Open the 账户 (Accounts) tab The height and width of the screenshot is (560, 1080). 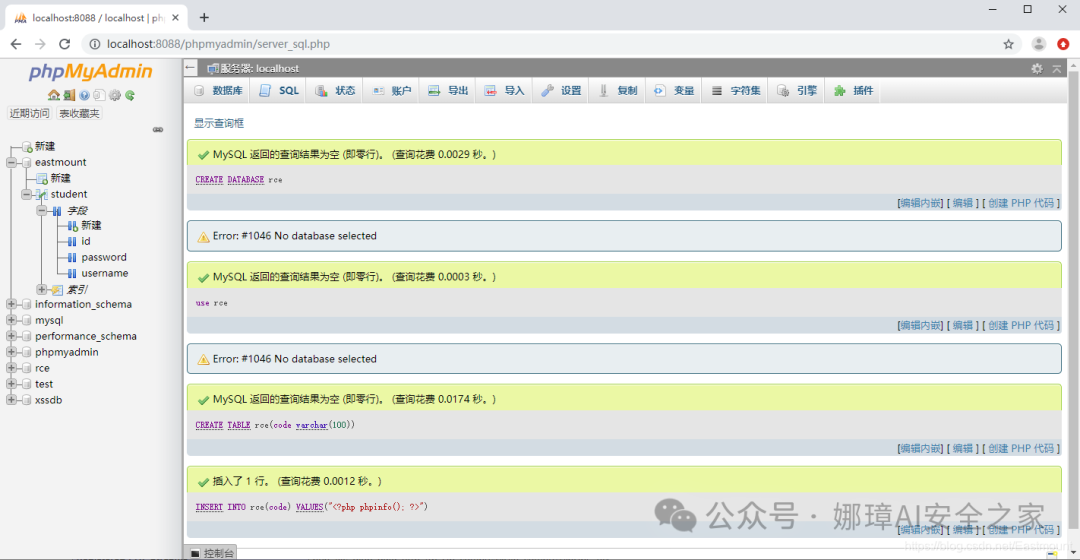pos(392,91)
